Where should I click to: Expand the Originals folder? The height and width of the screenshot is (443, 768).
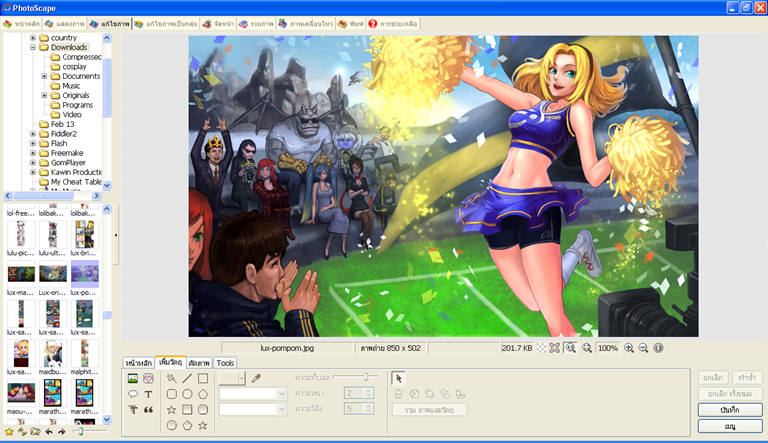click(44, 96)
